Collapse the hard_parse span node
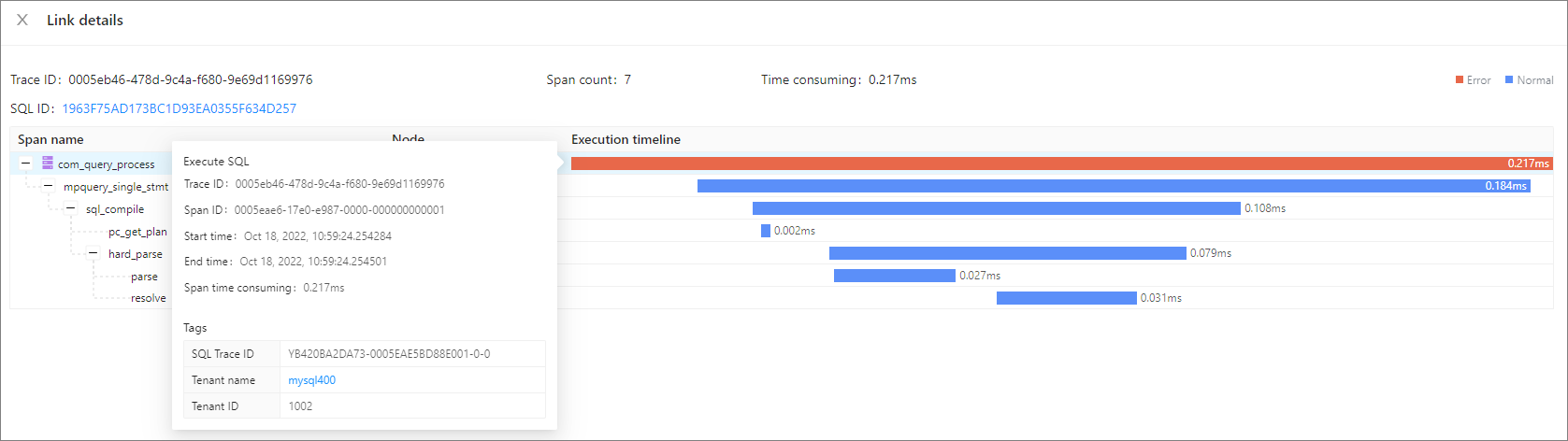Image resolution: width=1568 pixels, height=441 pixels. tap(94, 253)
